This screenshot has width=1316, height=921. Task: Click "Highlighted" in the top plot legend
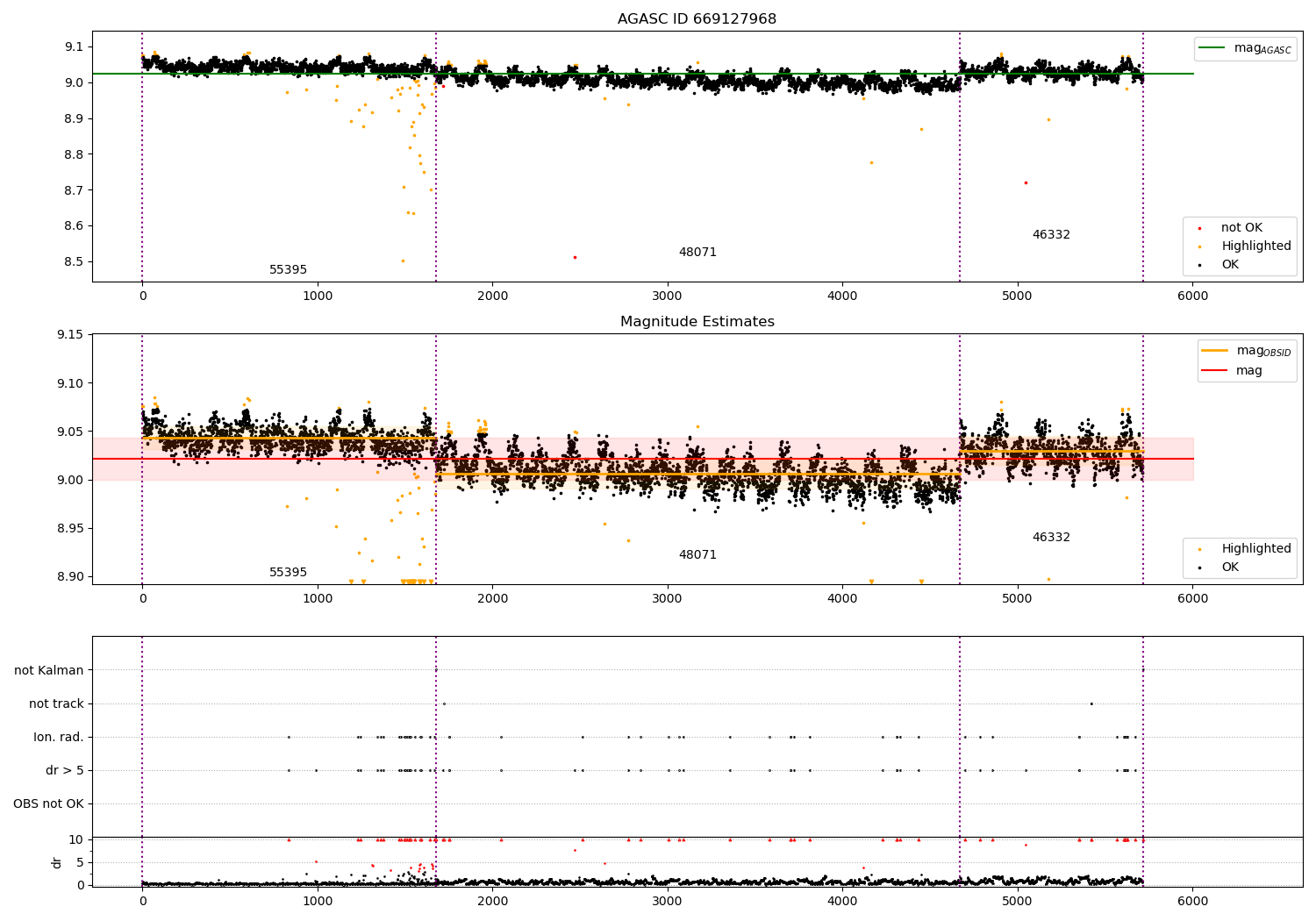(x=1256, y=246)
